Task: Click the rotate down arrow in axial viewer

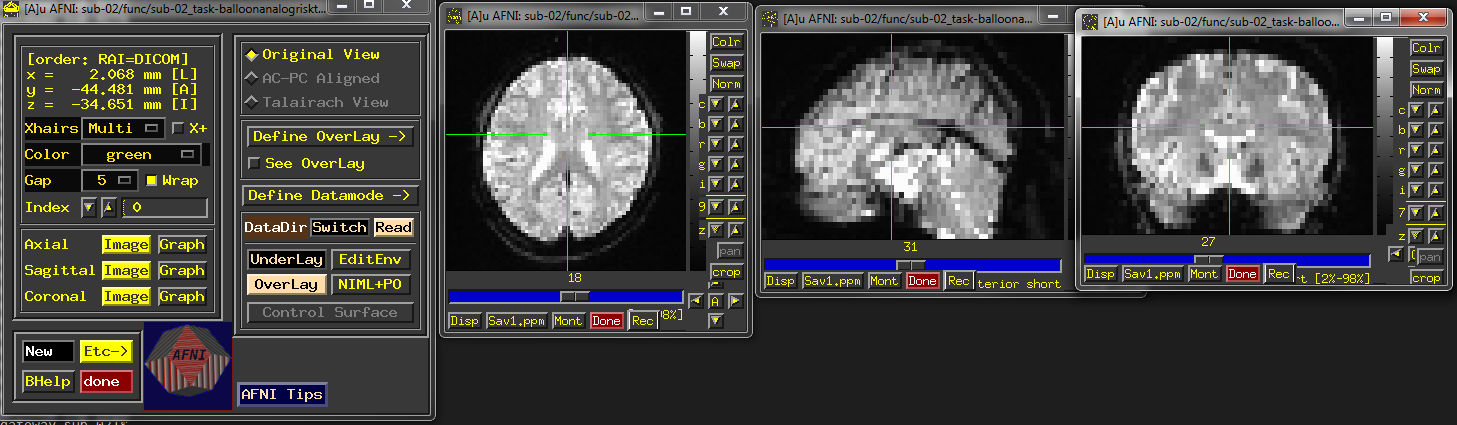Action: coord(717,144)
